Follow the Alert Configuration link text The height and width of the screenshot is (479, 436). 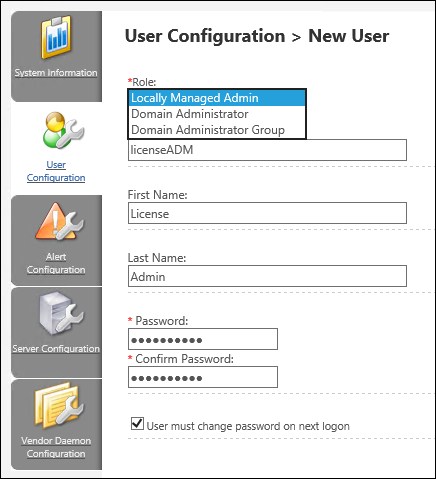56,263
